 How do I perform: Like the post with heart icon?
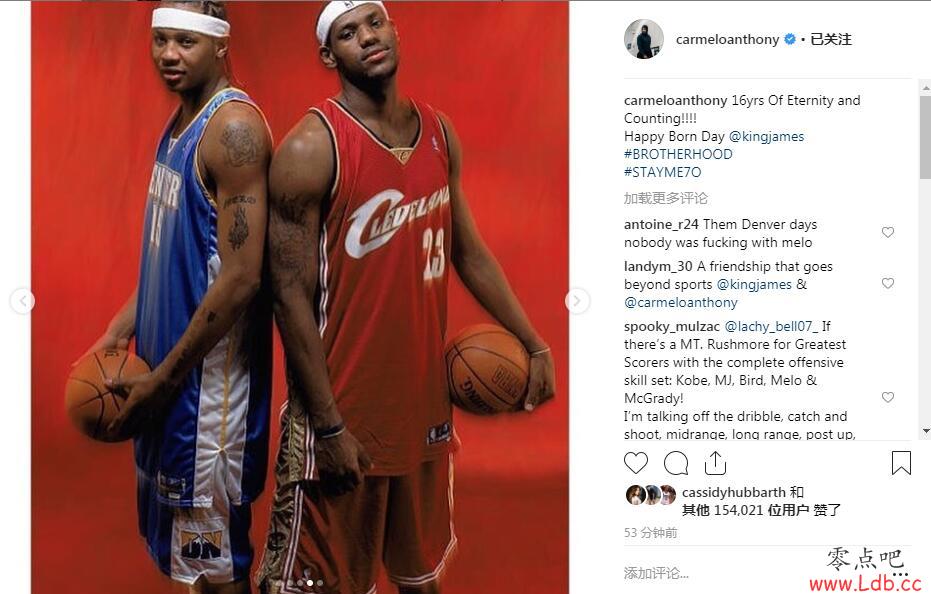636,463
